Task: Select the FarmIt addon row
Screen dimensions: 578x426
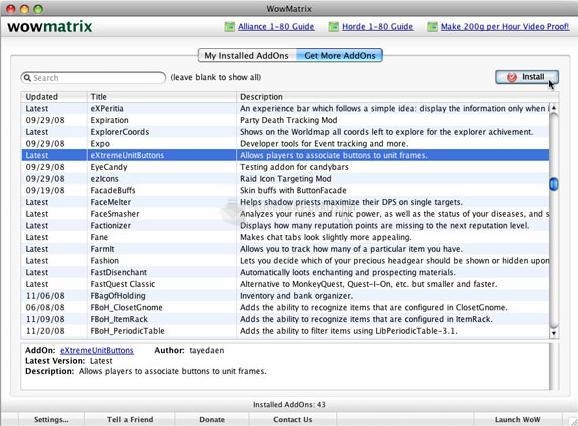Action: pos(285,249)
